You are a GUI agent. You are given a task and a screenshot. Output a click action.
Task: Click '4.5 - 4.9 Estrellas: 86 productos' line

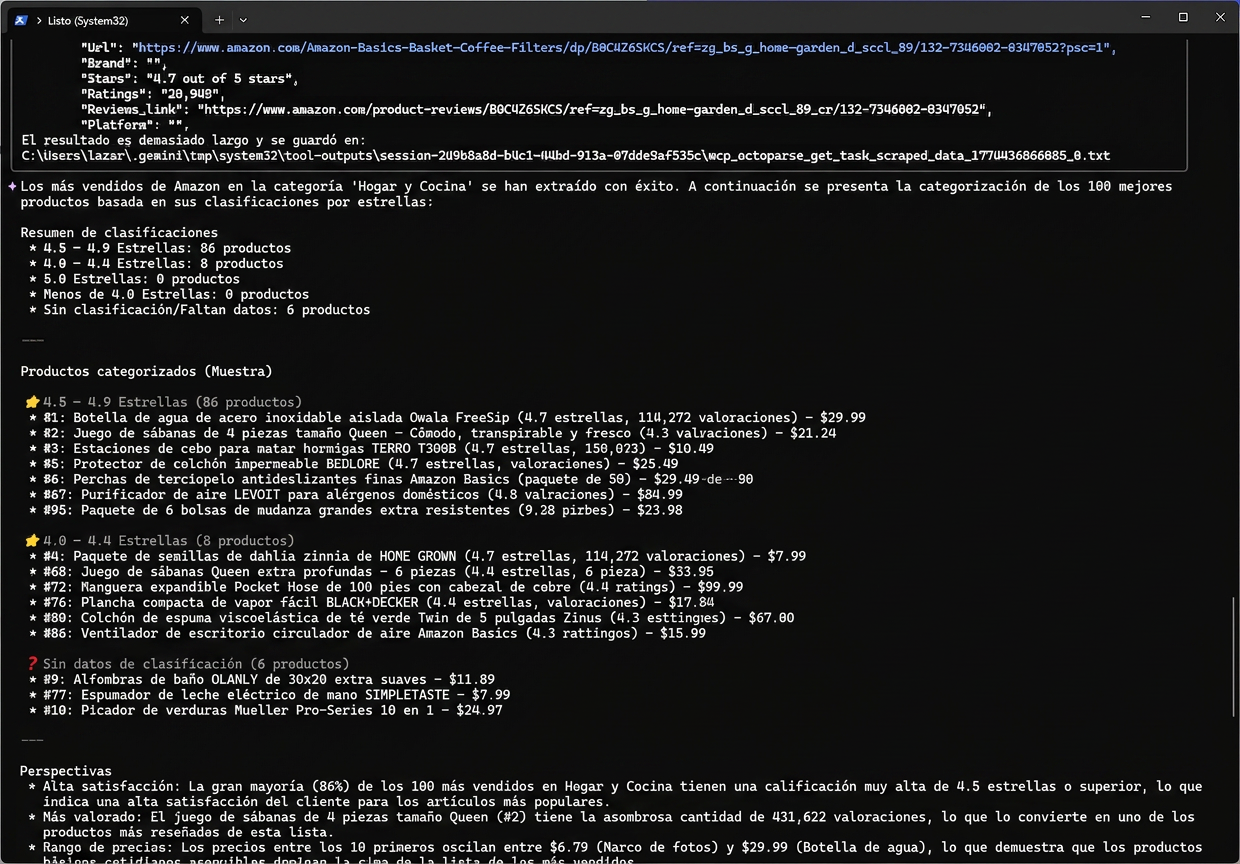(160, 248)
